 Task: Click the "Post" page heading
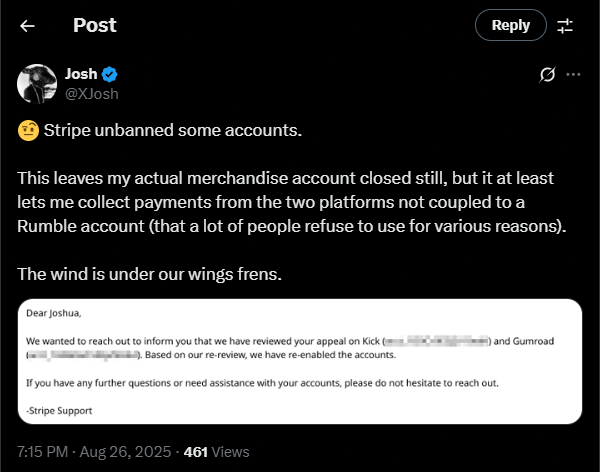tap(95, 26)
